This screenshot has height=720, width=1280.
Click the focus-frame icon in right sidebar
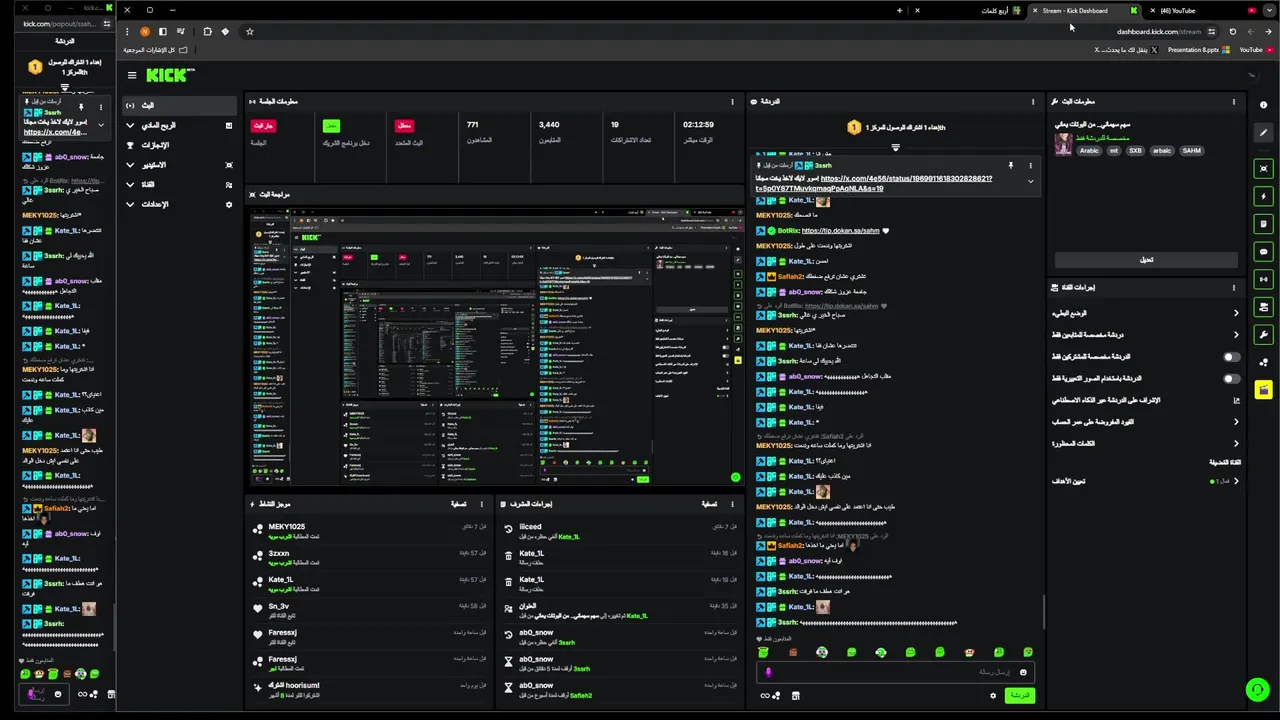point(1264,169)
